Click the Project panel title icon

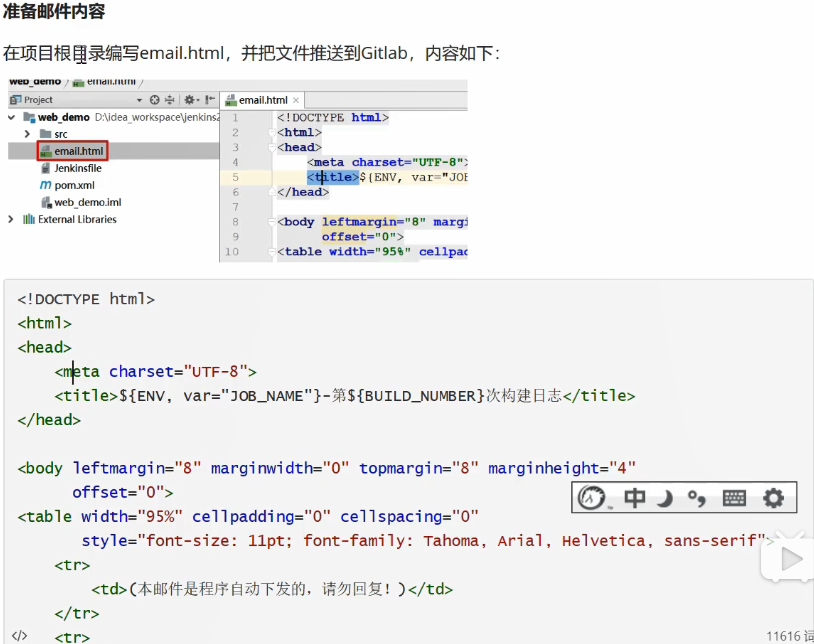(x=16, y=99)
